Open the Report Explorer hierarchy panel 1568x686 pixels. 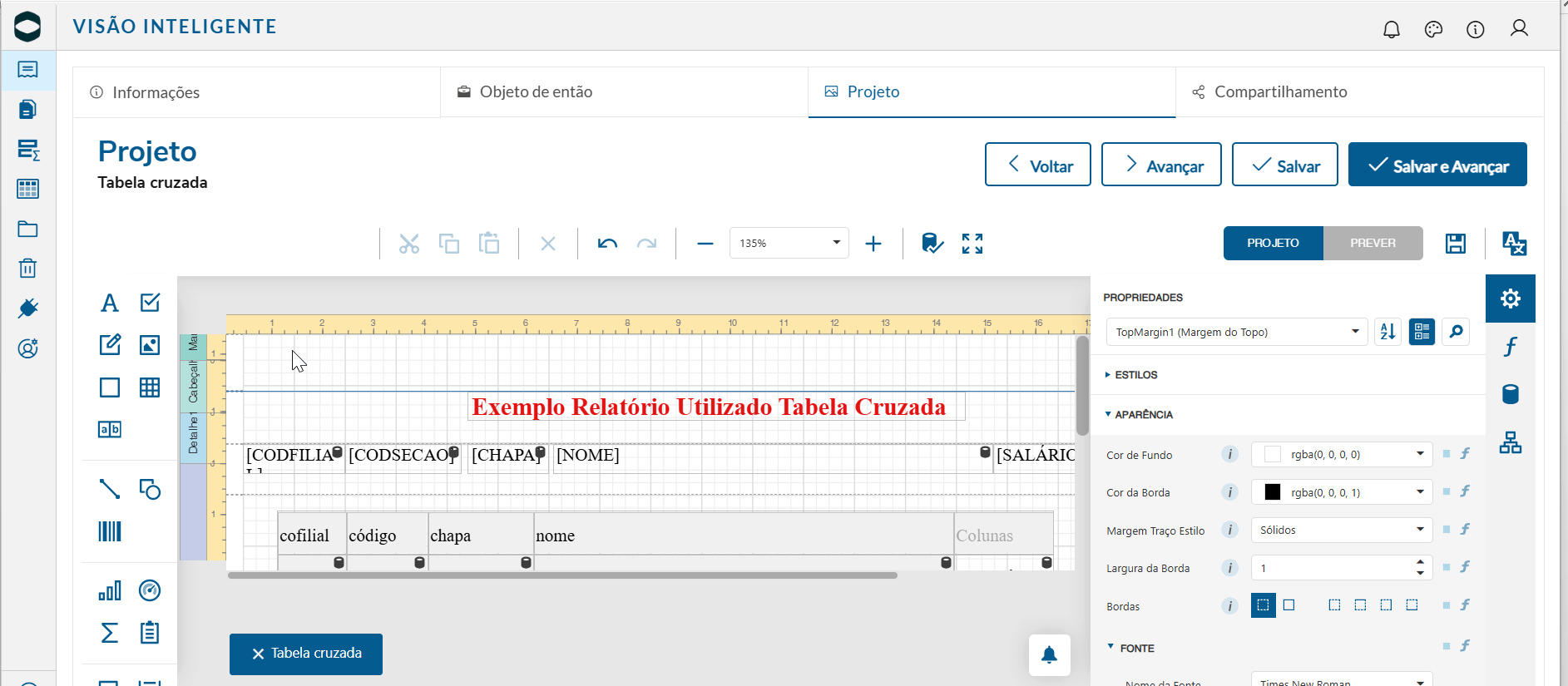(1511, 442)
